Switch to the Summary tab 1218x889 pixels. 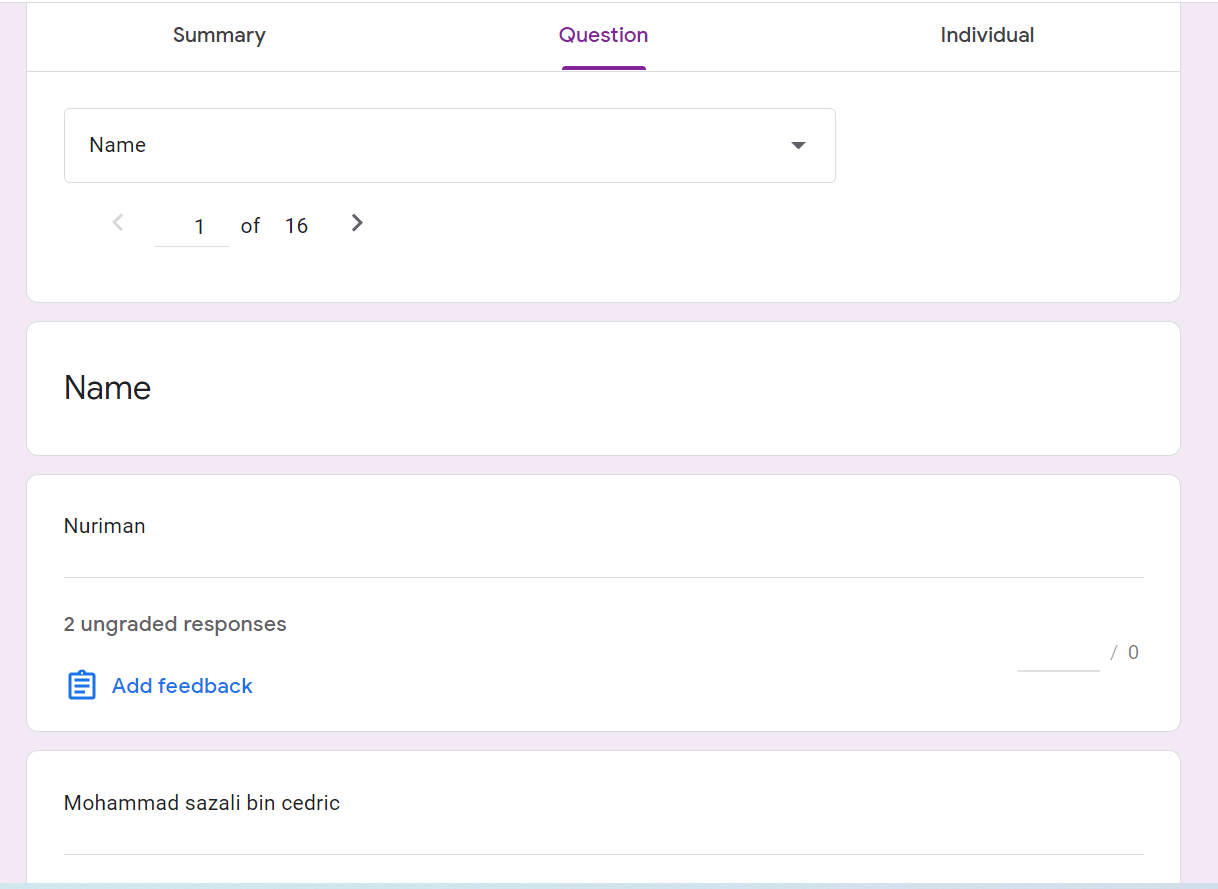(219, 35)
